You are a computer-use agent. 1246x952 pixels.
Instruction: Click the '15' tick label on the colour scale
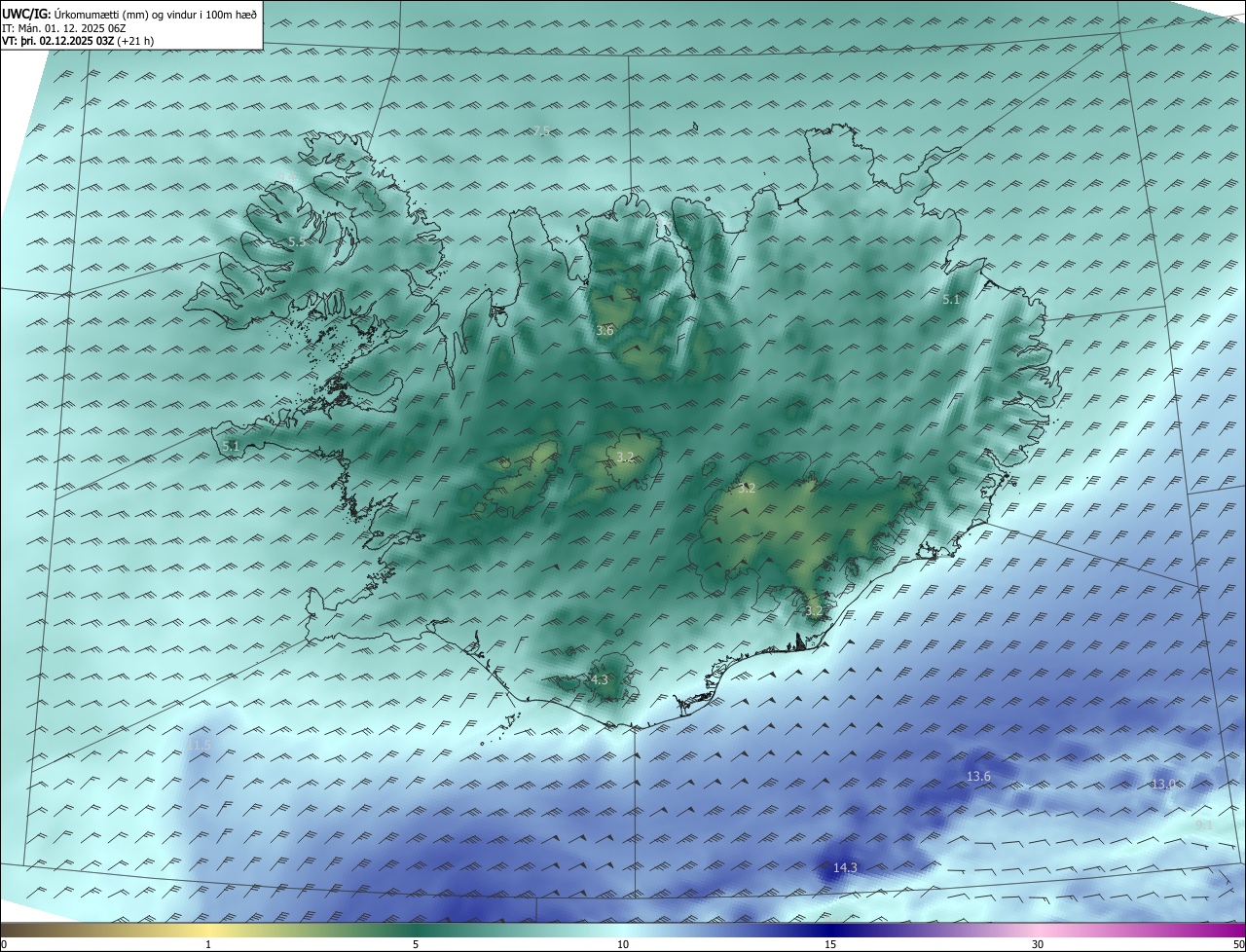(x=830, y=944)
